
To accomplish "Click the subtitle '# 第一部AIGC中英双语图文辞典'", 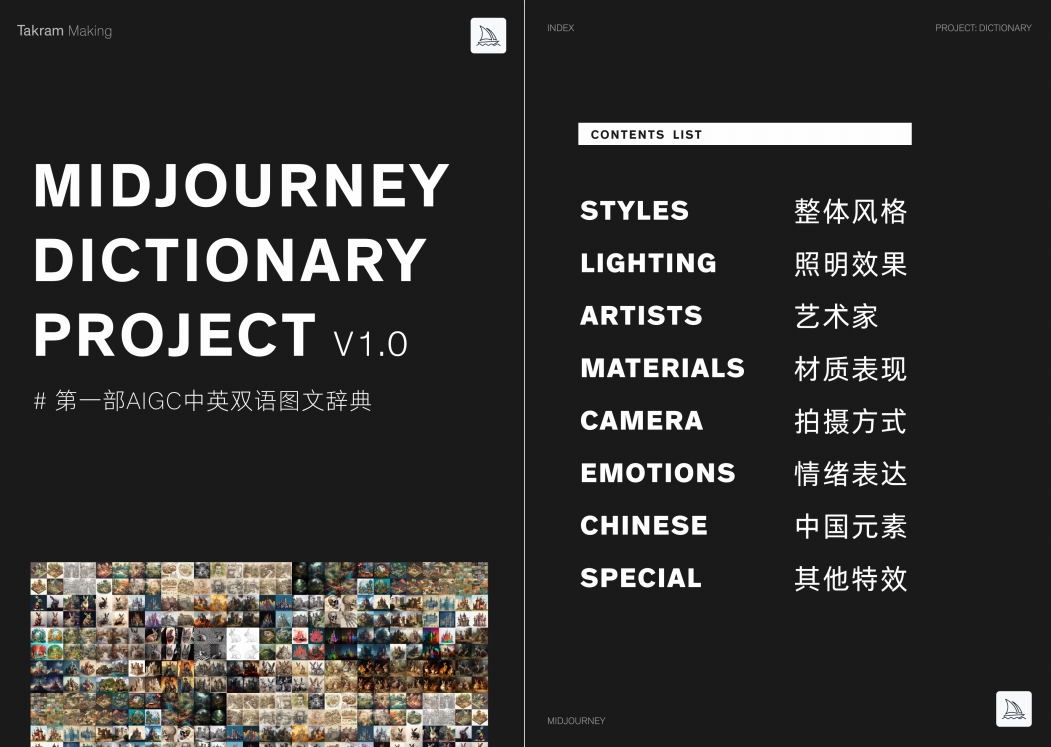I will point(203,401).
